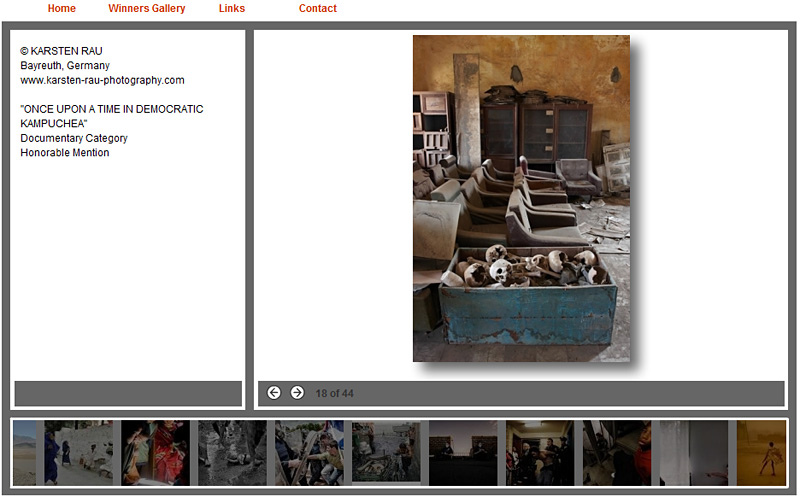The width and height of the screenshot is (800, 497).
Task: Advance to next photo with right arrow
Action: point(297,393)
